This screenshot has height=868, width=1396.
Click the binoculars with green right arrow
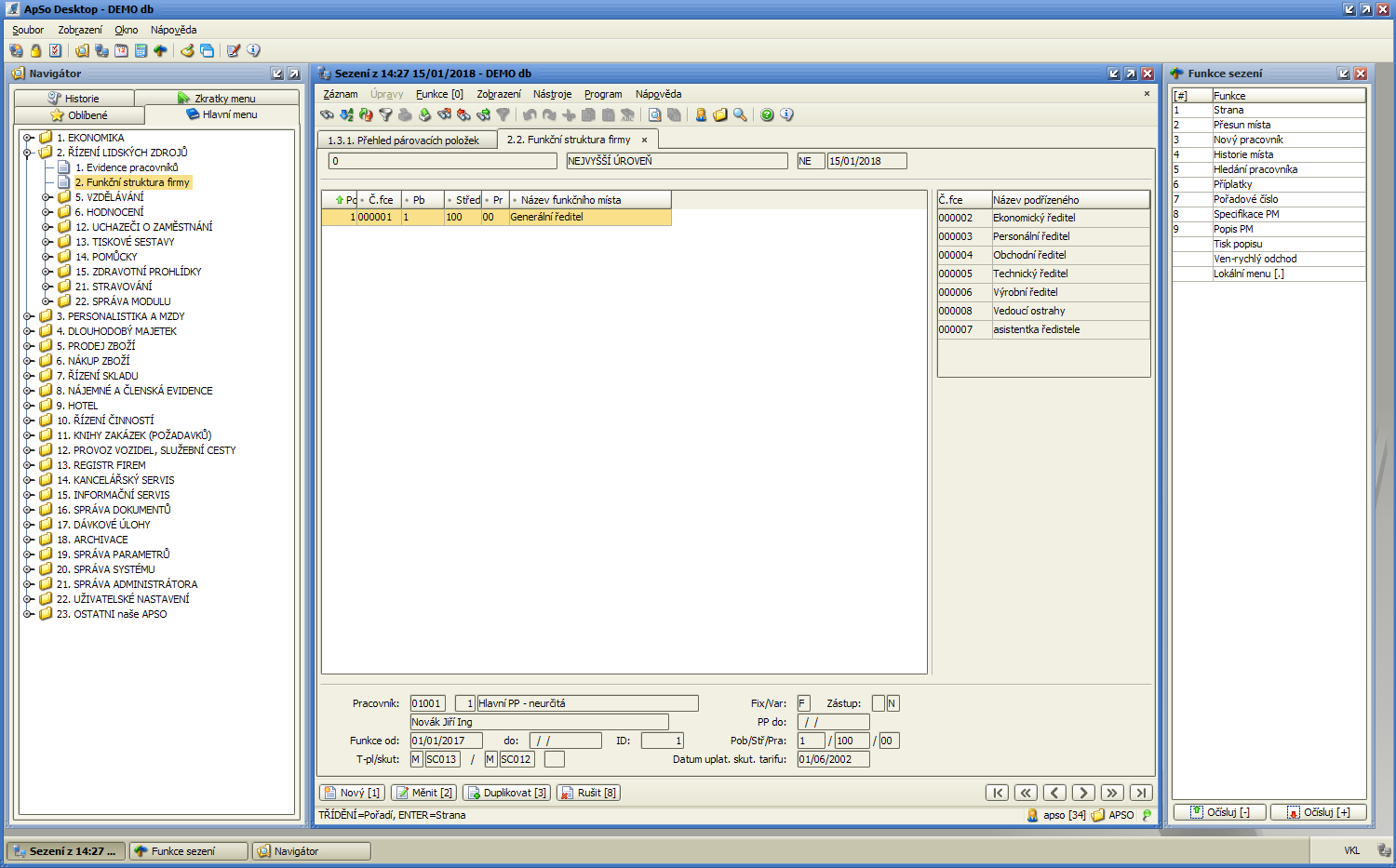(483, 114)
